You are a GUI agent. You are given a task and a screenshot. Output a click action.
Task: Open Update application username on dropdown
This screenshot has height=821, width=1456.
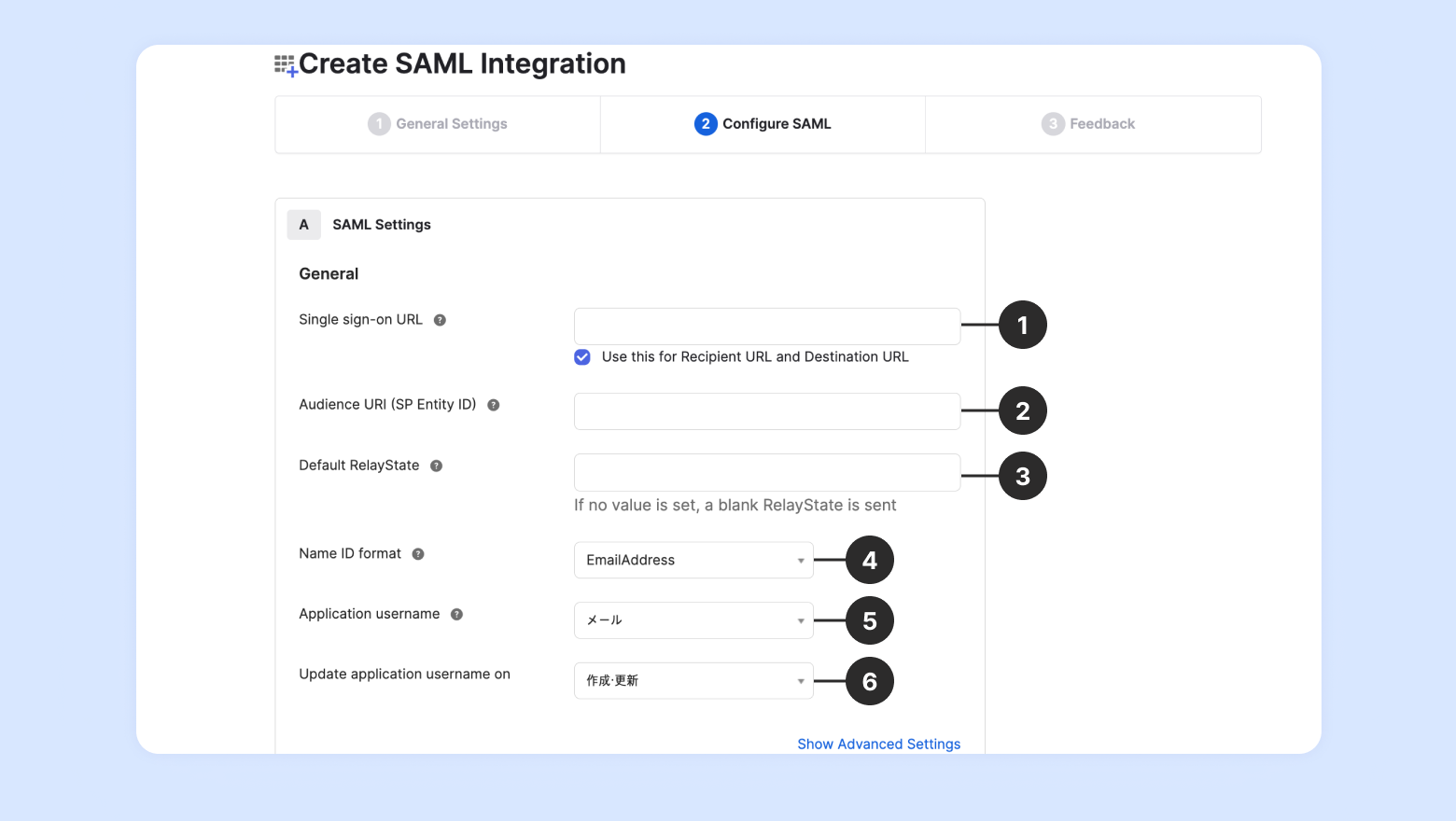click(x=693, y=681)
